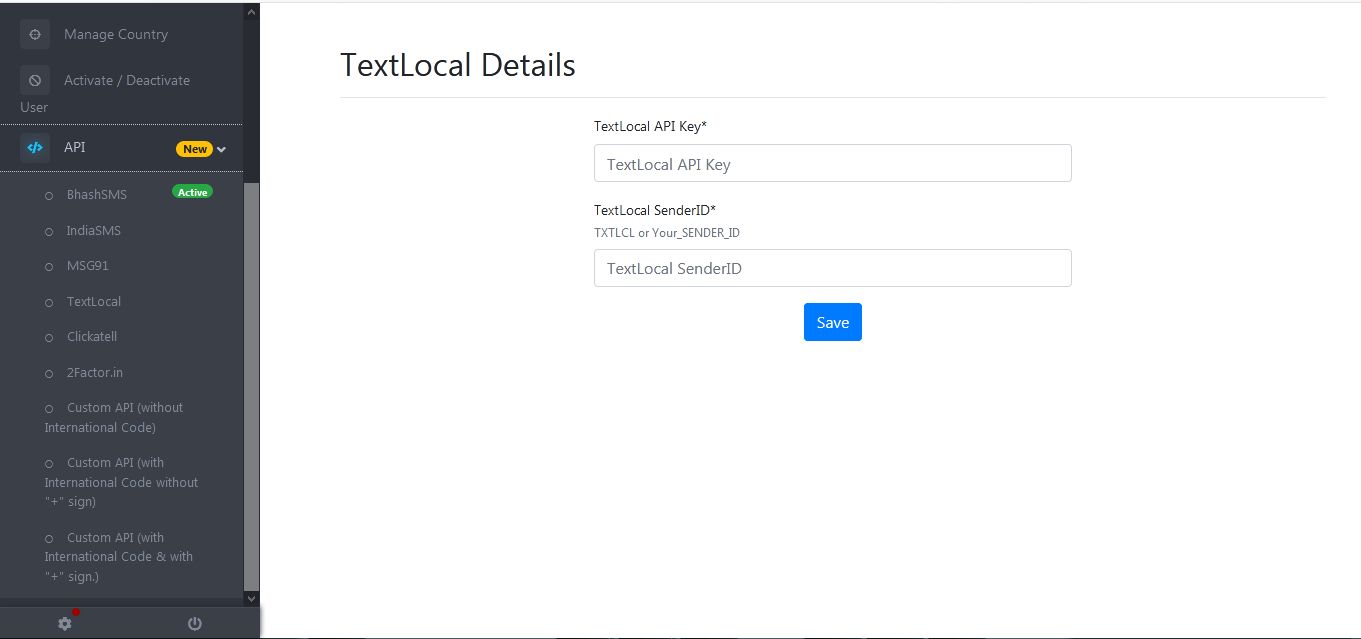Expand the 2Factor.in provider option
The height and width of the screenshot is (639, 1361).
pos(95,372)
